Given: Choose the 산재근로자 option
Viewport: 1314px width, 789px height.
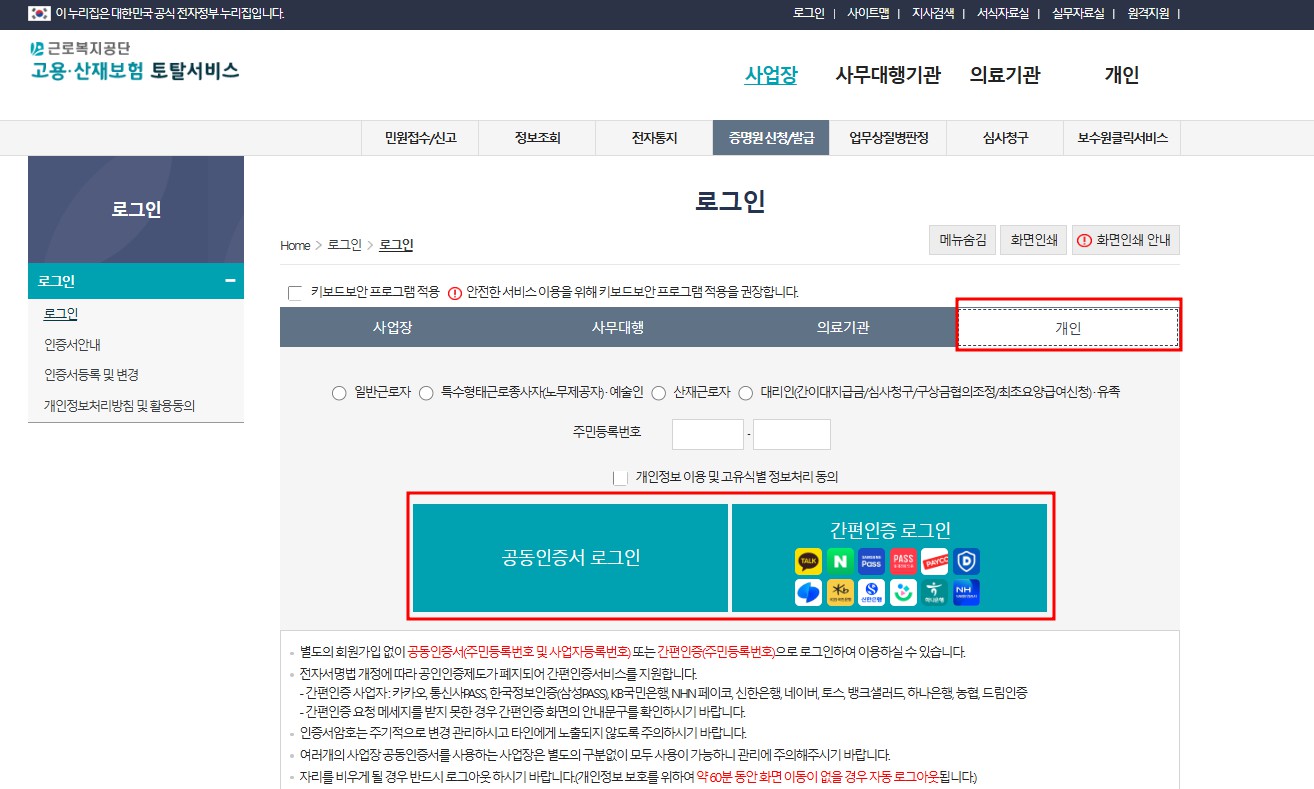Looking at the screenshot, I should coord(658,393).
